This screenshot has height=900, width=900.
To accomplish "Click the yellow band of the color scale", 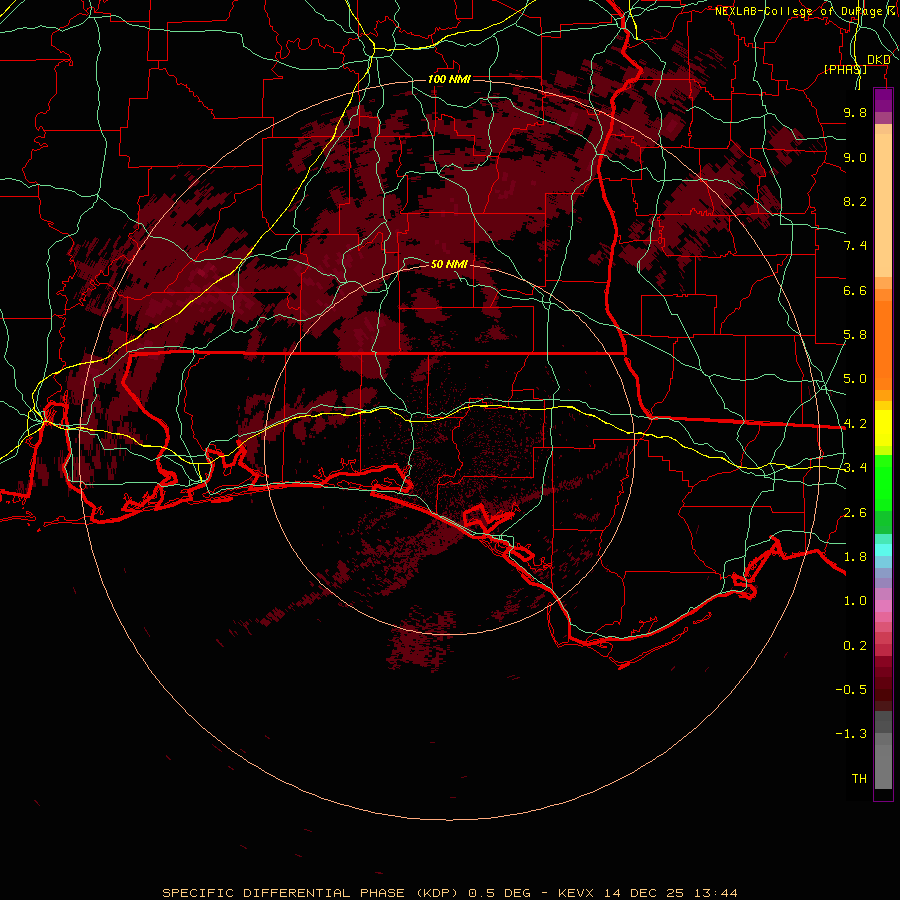I will [883, 428].
